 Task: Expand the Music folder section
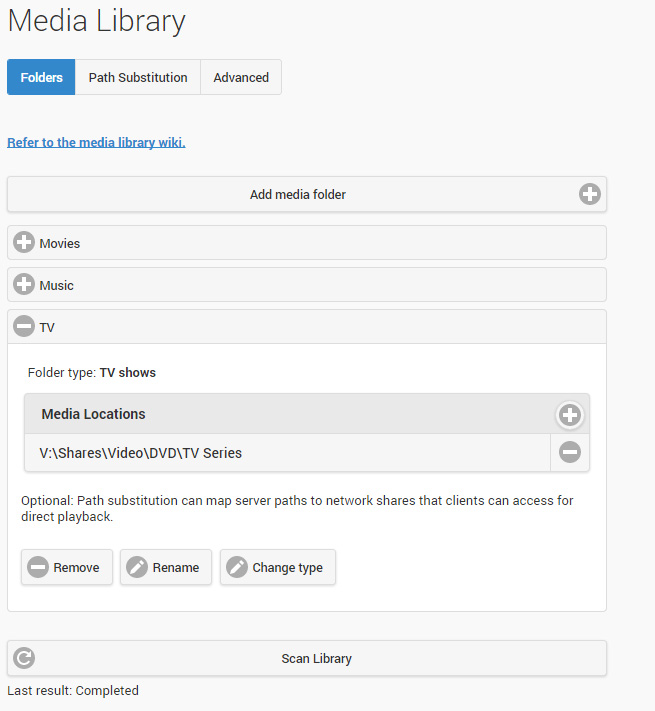(24, 285)
